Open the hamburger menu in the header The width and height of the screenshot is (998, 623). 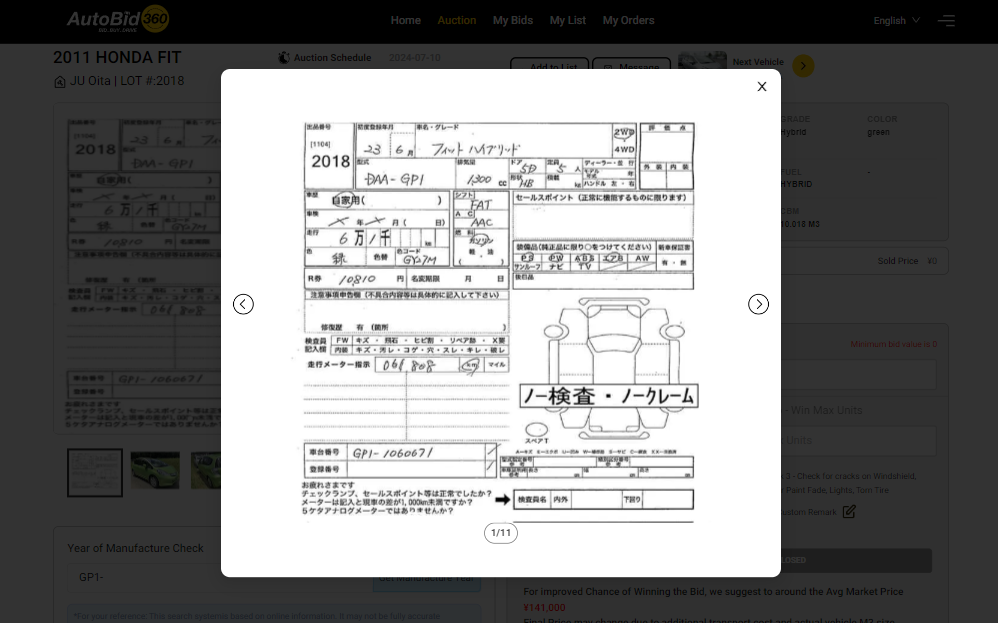tap(946, 20)
